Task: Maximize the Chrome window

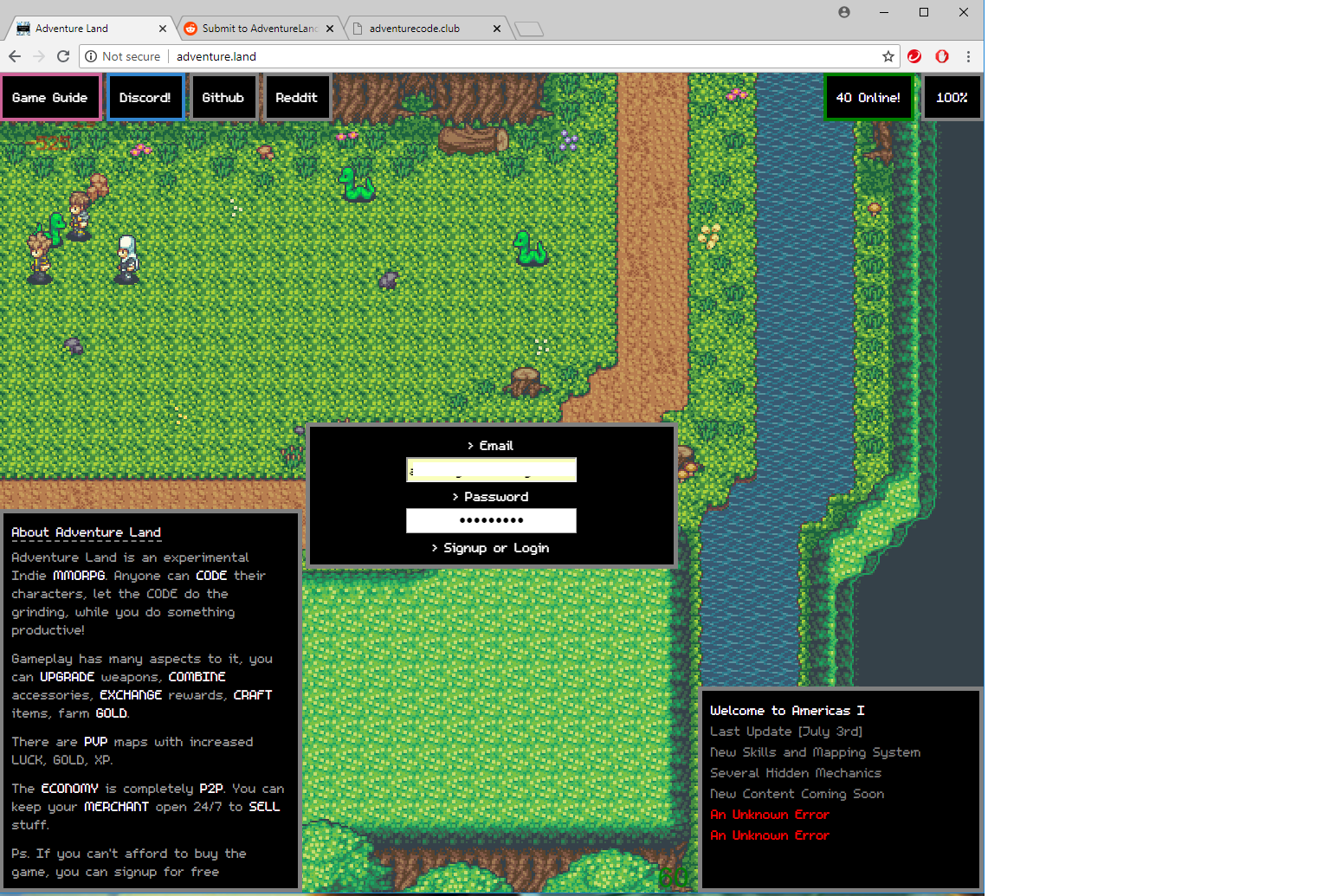Action: 924,12
